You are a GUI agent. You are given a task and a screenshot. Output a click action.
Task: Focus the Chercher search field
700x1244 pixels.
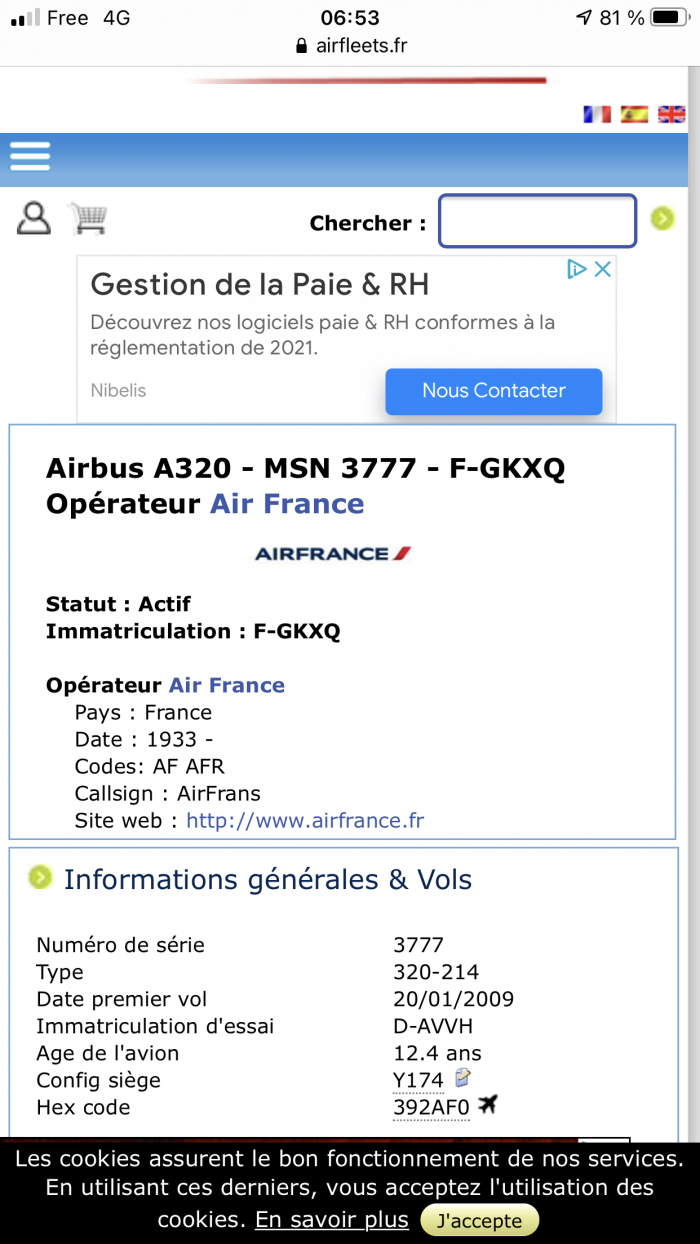[x=537, y=220]
